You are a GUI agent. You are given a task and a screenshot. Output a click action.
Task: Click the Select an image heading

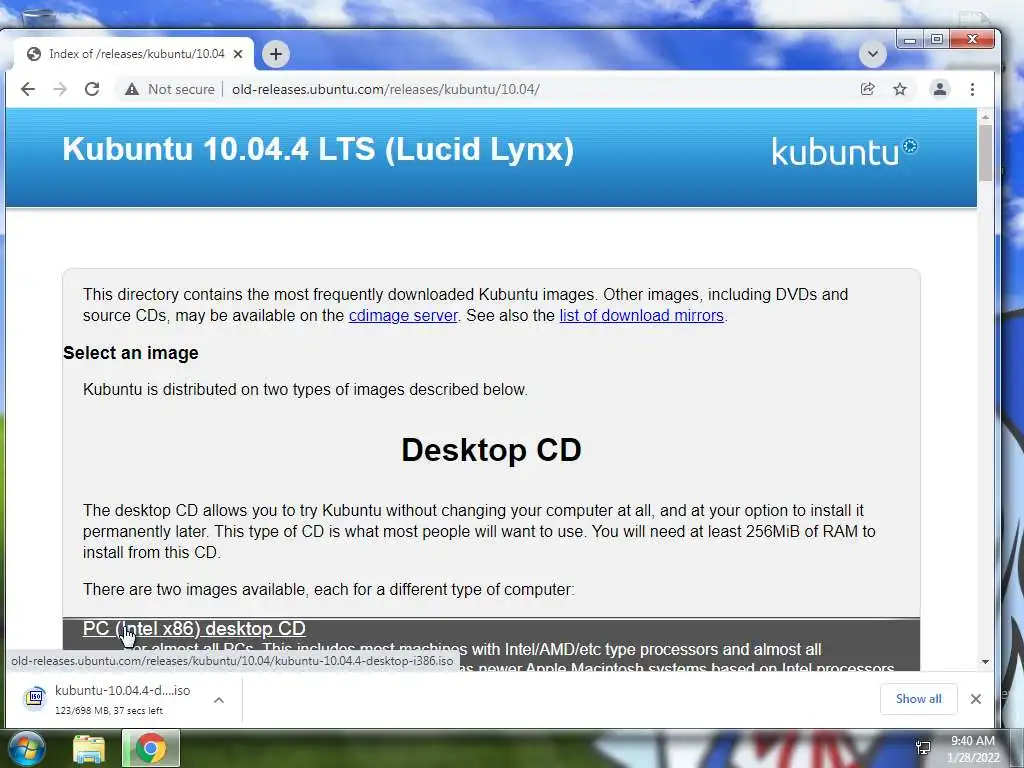tap(131, 353)
